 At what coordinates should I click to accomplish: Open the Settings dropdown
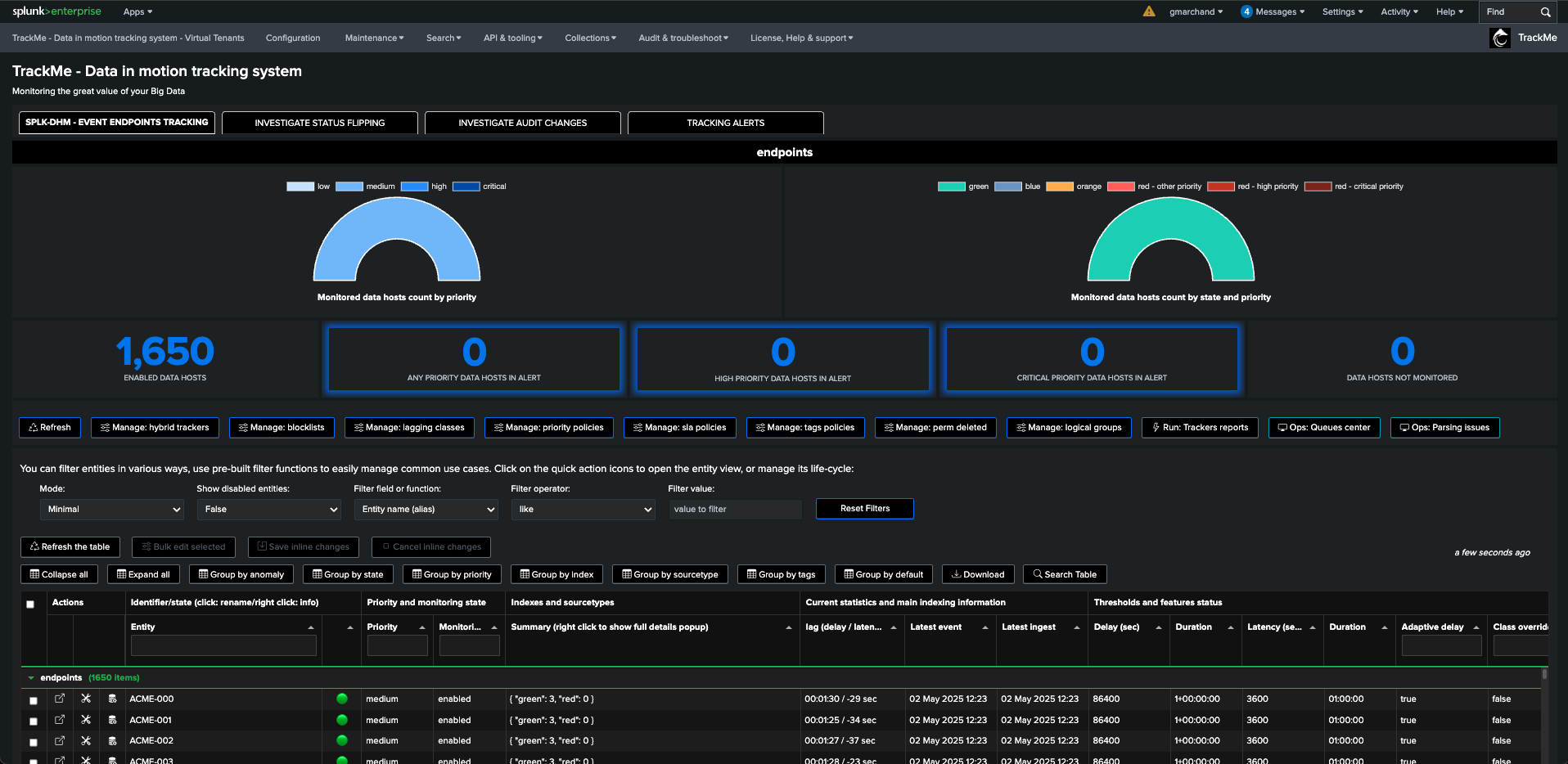click(x=1343, y=11)
